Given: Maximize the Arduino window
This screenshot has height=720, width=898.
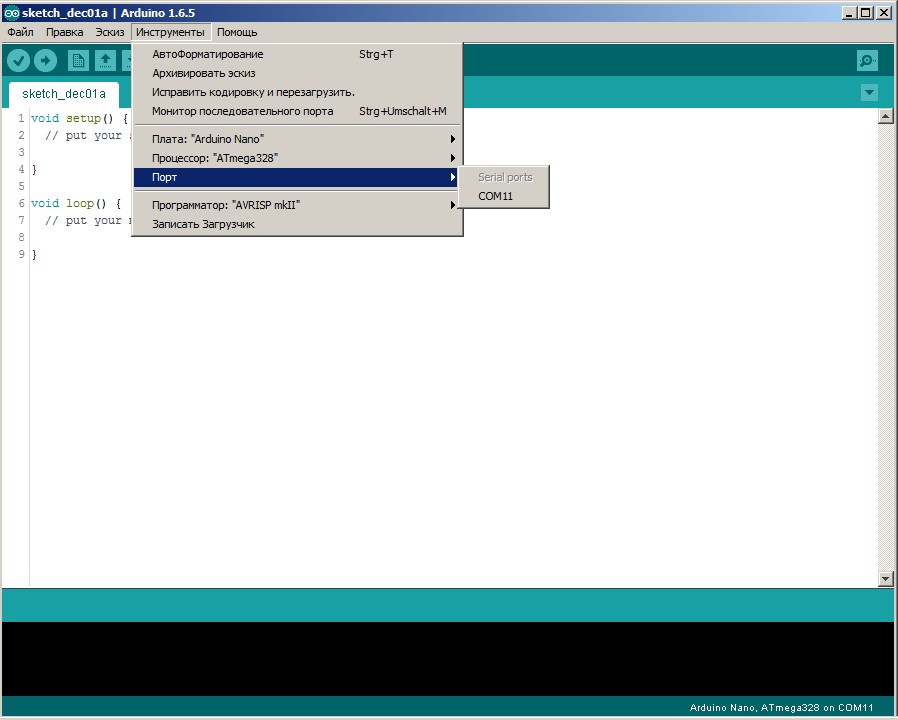Looking at the screenshot, I should pyautogui.click(x=866, y=13).
